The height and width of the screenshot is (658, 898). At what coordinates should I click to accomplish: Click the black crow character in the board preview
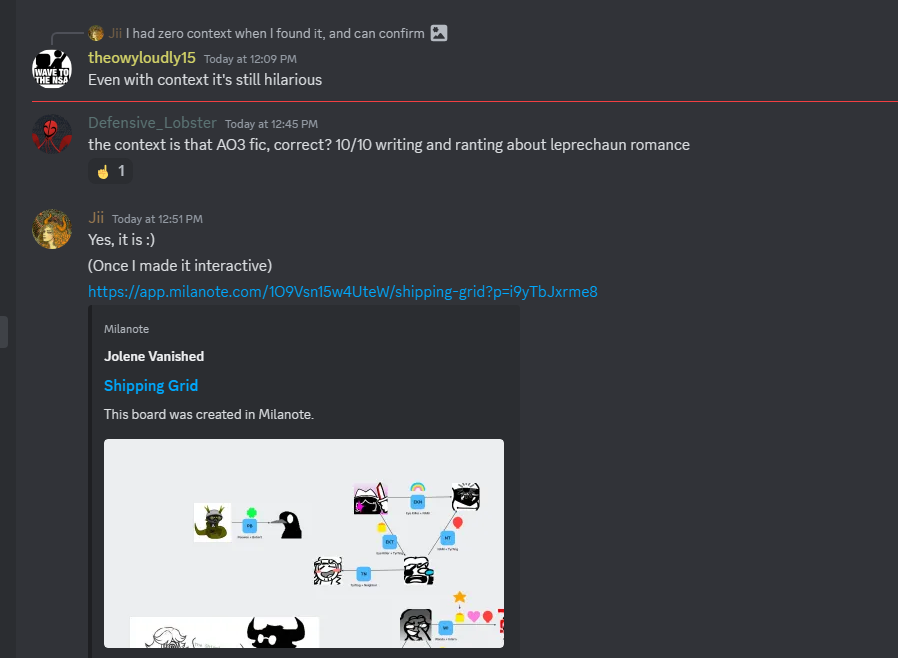288,525
